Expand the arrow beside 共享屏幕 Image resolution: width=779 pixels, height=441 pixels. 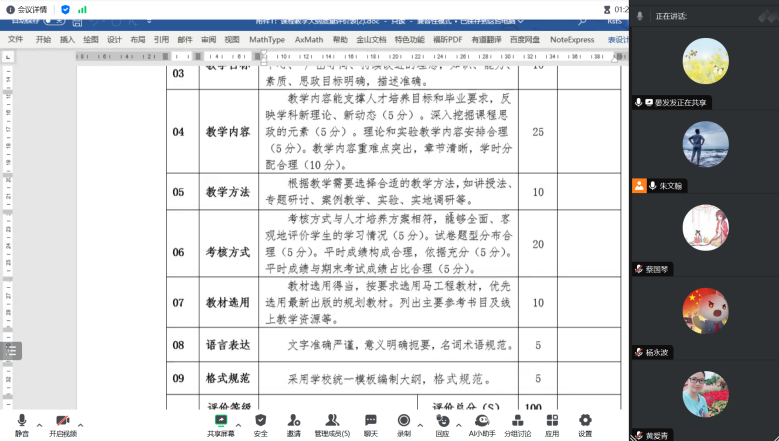pyautogui.click(x=240, y=424)
